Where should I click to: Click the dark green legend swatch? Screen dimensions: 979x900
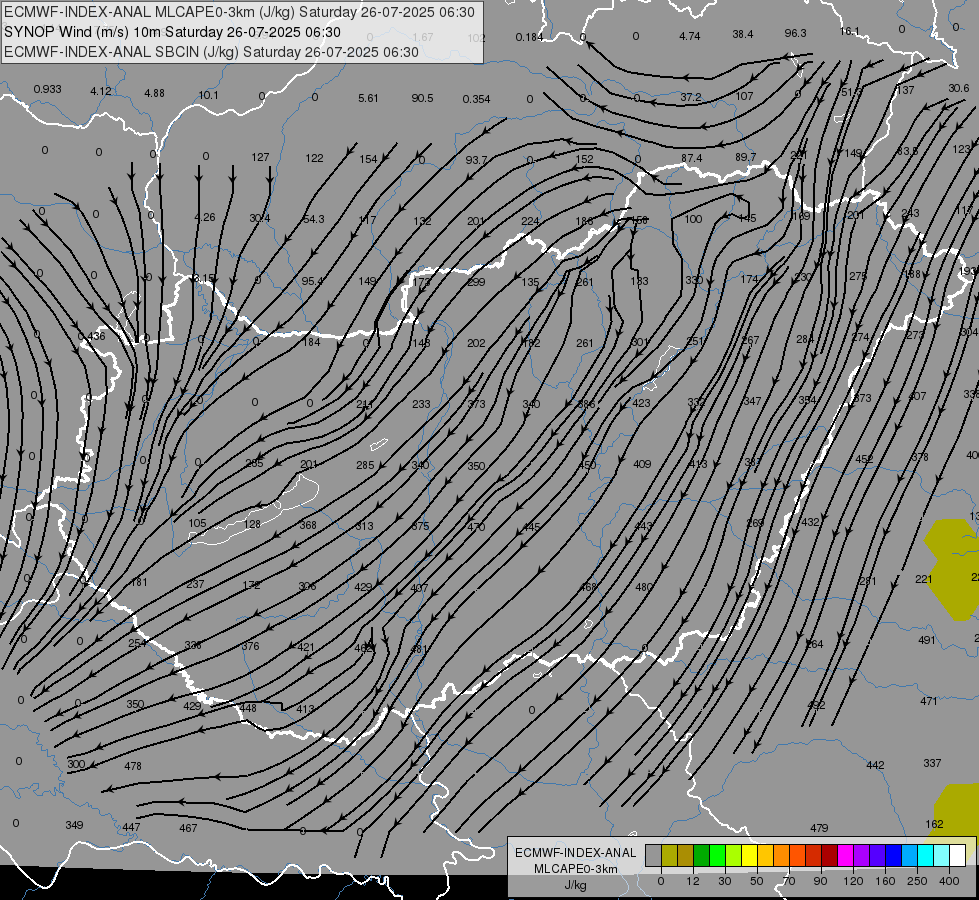702,855
